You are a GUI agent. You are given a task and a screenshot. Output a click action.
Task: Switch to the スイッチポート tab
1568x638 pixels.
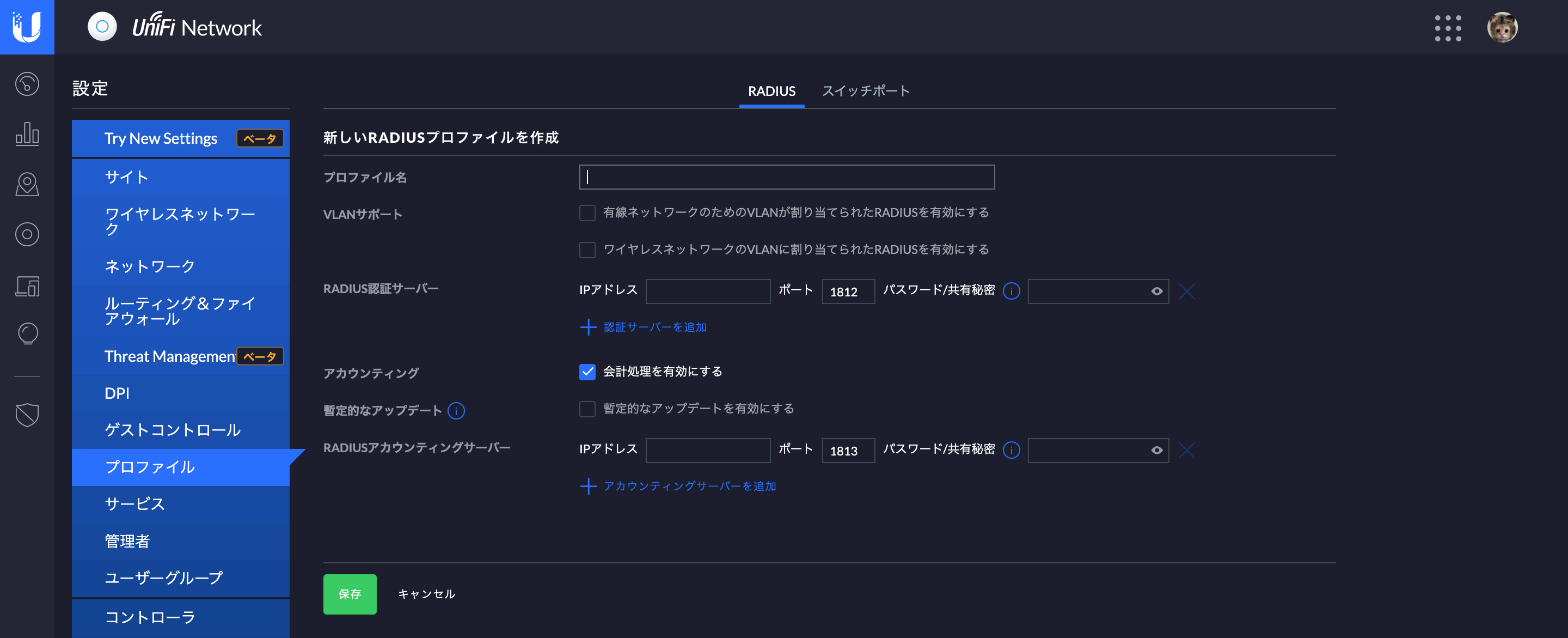pos(866,91)
